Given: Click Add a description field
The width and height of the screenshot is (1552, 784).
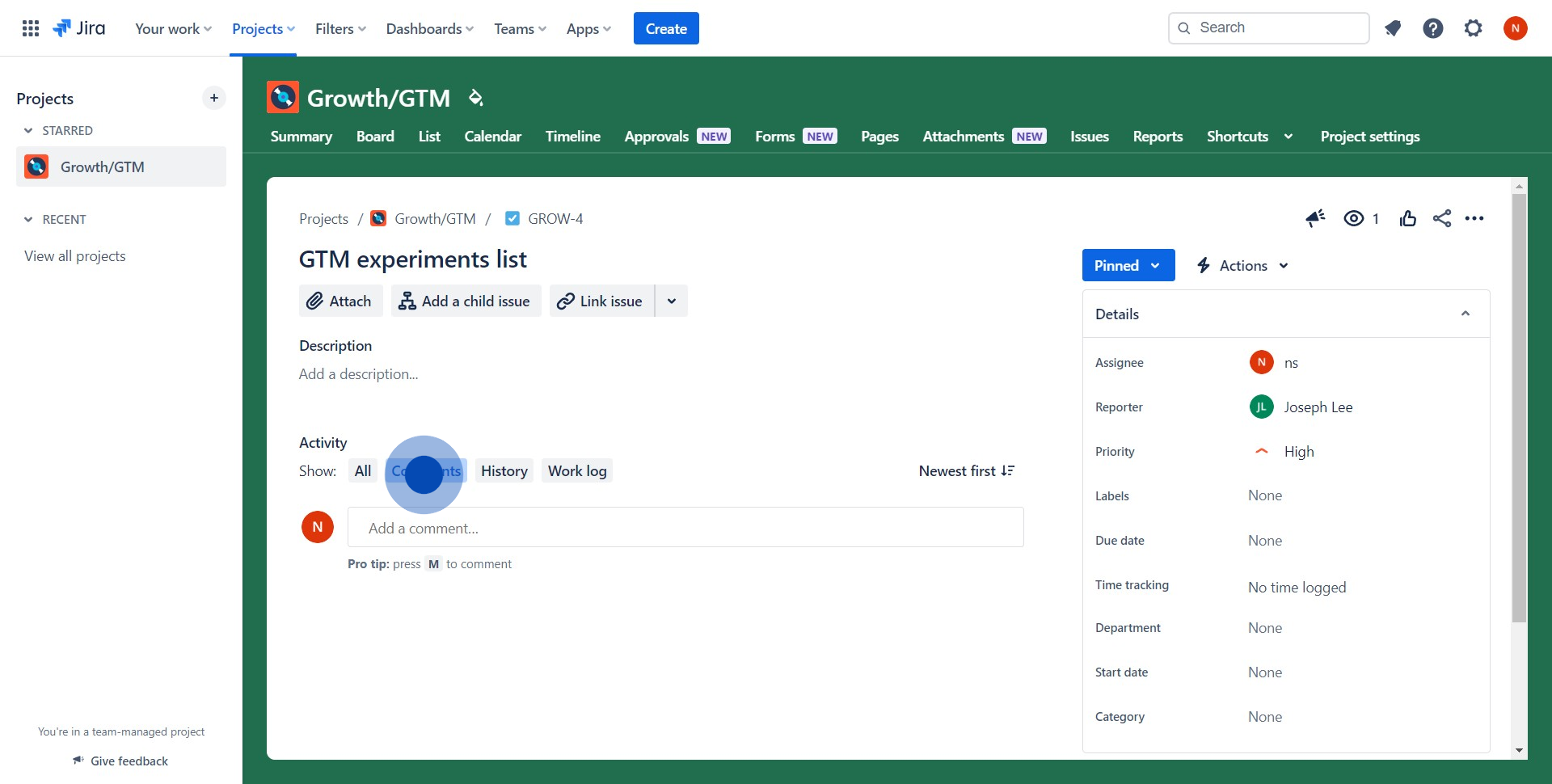Looking at the screenshot, I should pyautogui.click(x=359, y=374).
